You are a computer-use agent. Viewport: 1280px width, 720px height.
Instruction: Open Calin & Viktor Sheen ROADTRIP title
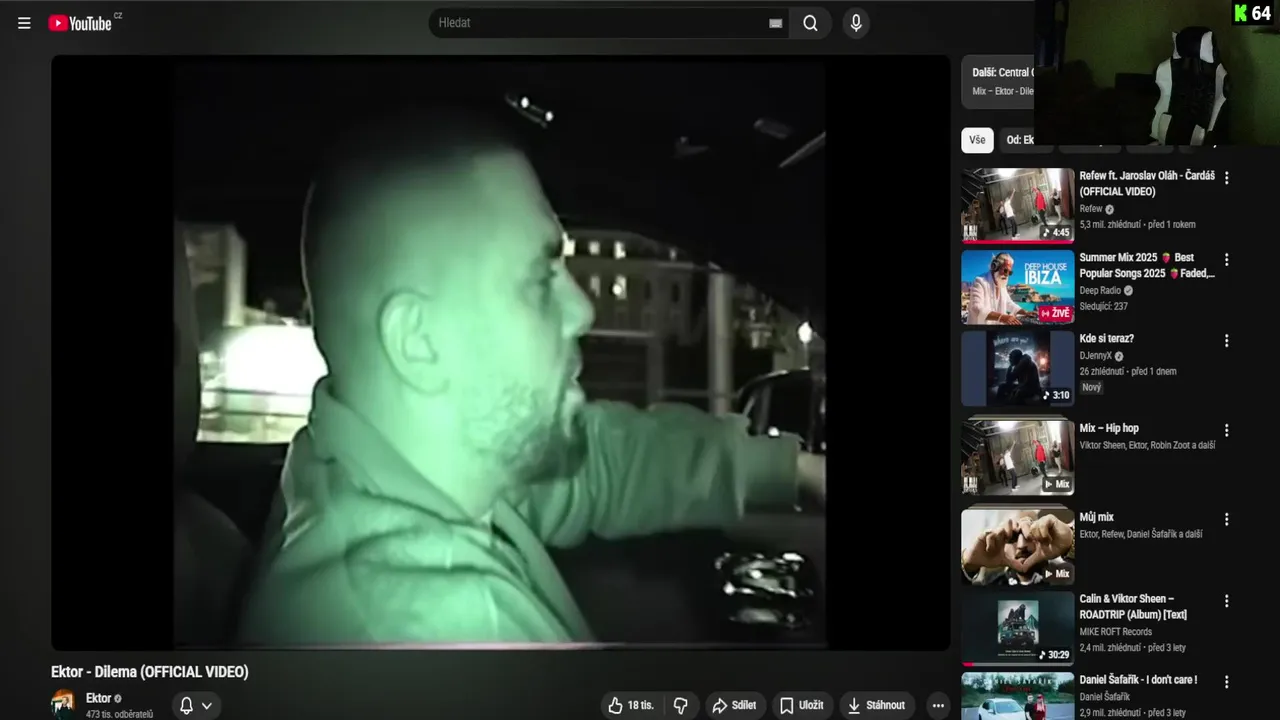tap(1134, 606)
